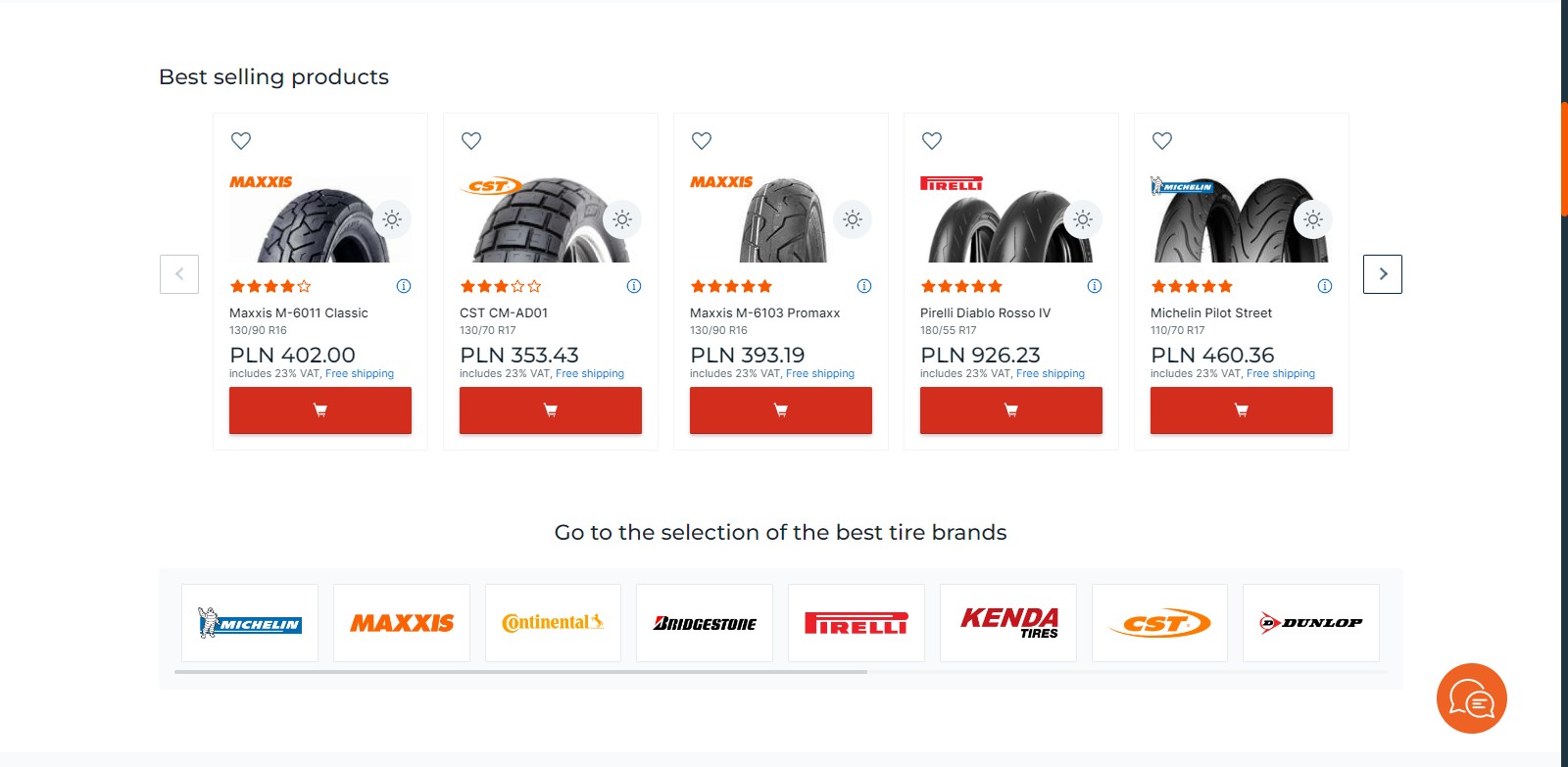Open Maxxis M-6103 Promaxx product link

764,313
